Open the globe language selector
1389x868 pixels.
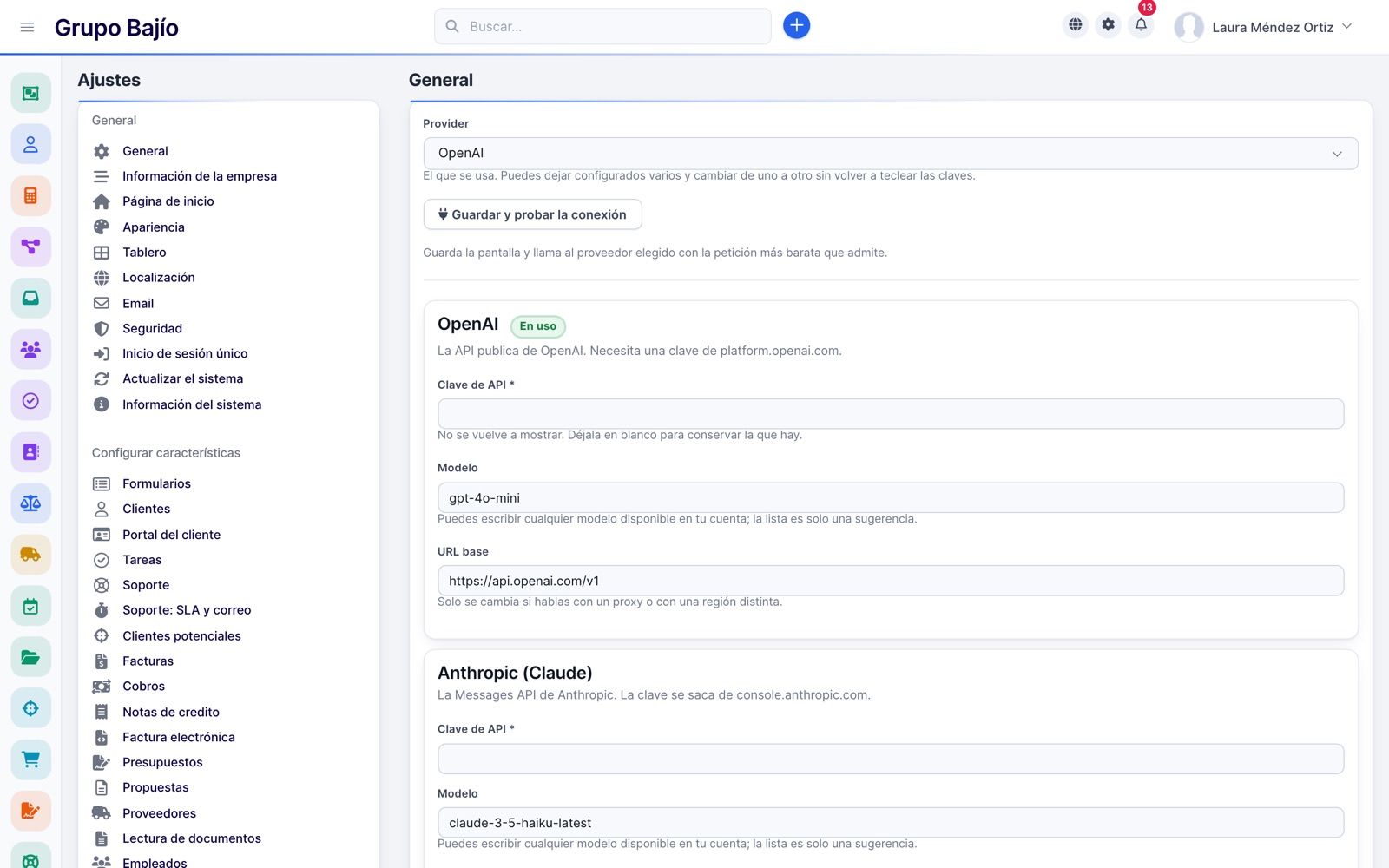1076,25
